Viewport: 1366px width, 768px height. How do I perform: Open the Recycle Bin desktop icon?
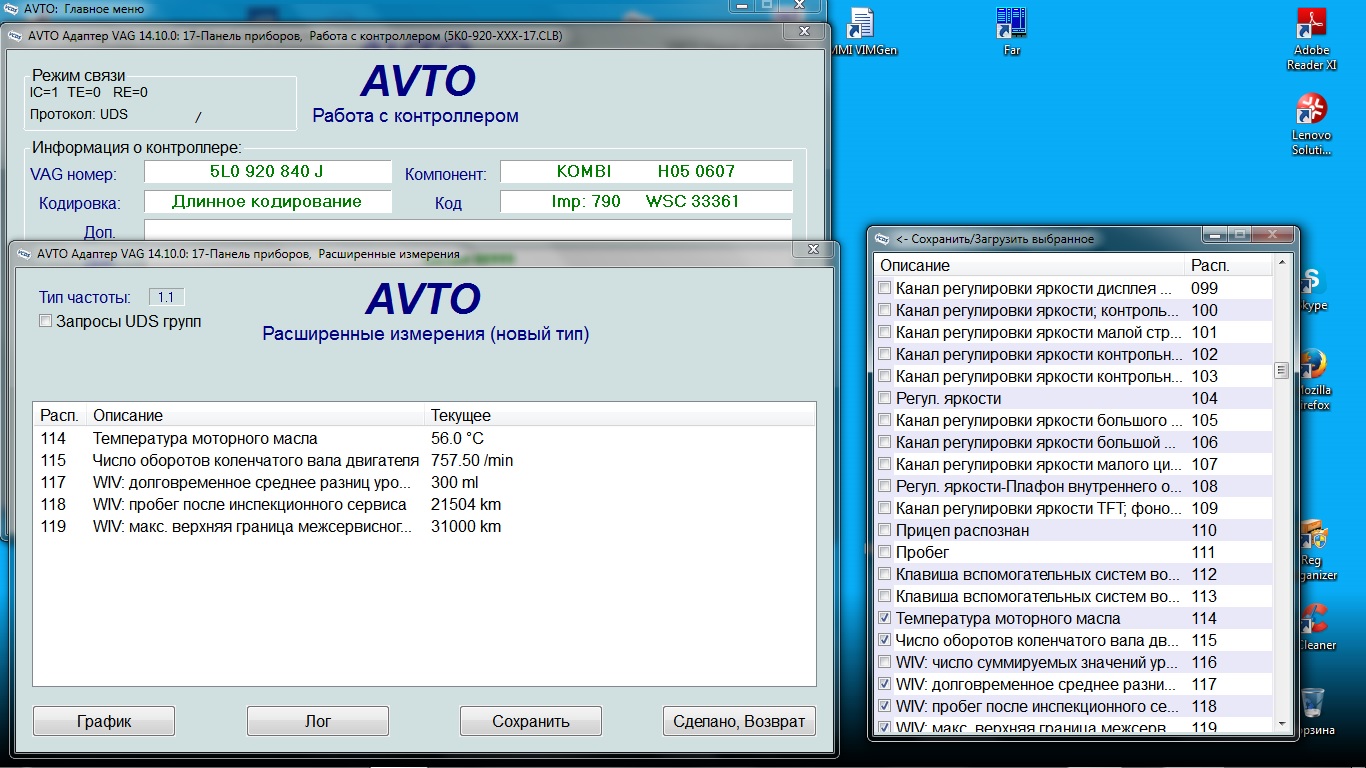[x=1313, y=703]
